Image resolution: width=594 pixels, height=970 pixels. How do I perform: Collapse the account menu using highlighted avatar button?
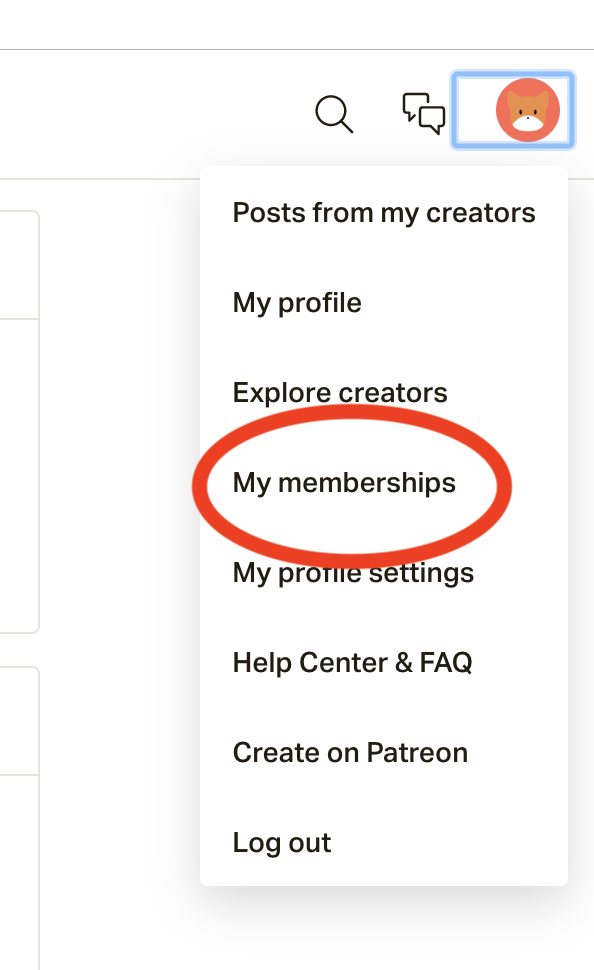(513, 110)
